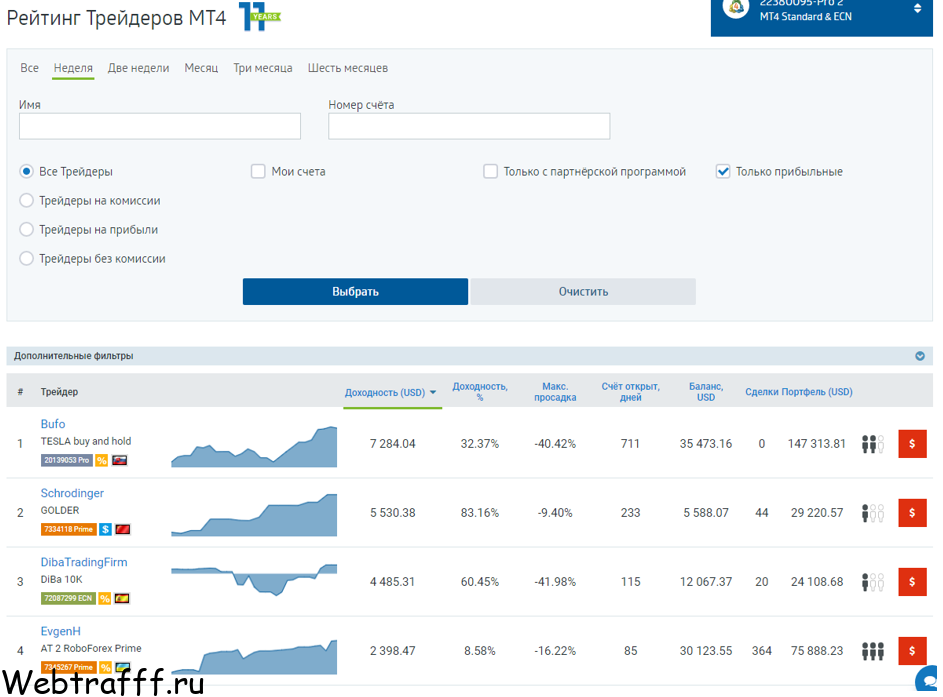This screenshot has width=943, height=697.
Task: Open the account selector dropdown arrows
Action: [917, 8]
